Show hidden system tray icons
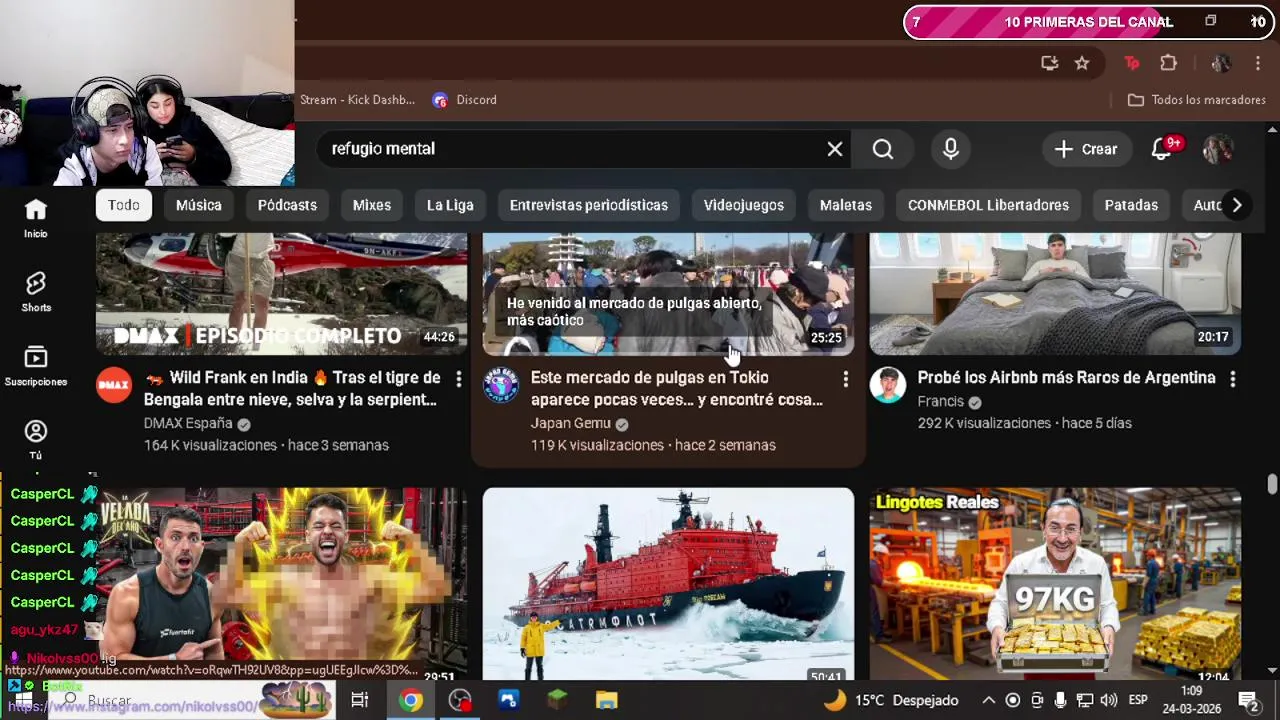This screenshot has height=720, width=1280. pos(988,701)
